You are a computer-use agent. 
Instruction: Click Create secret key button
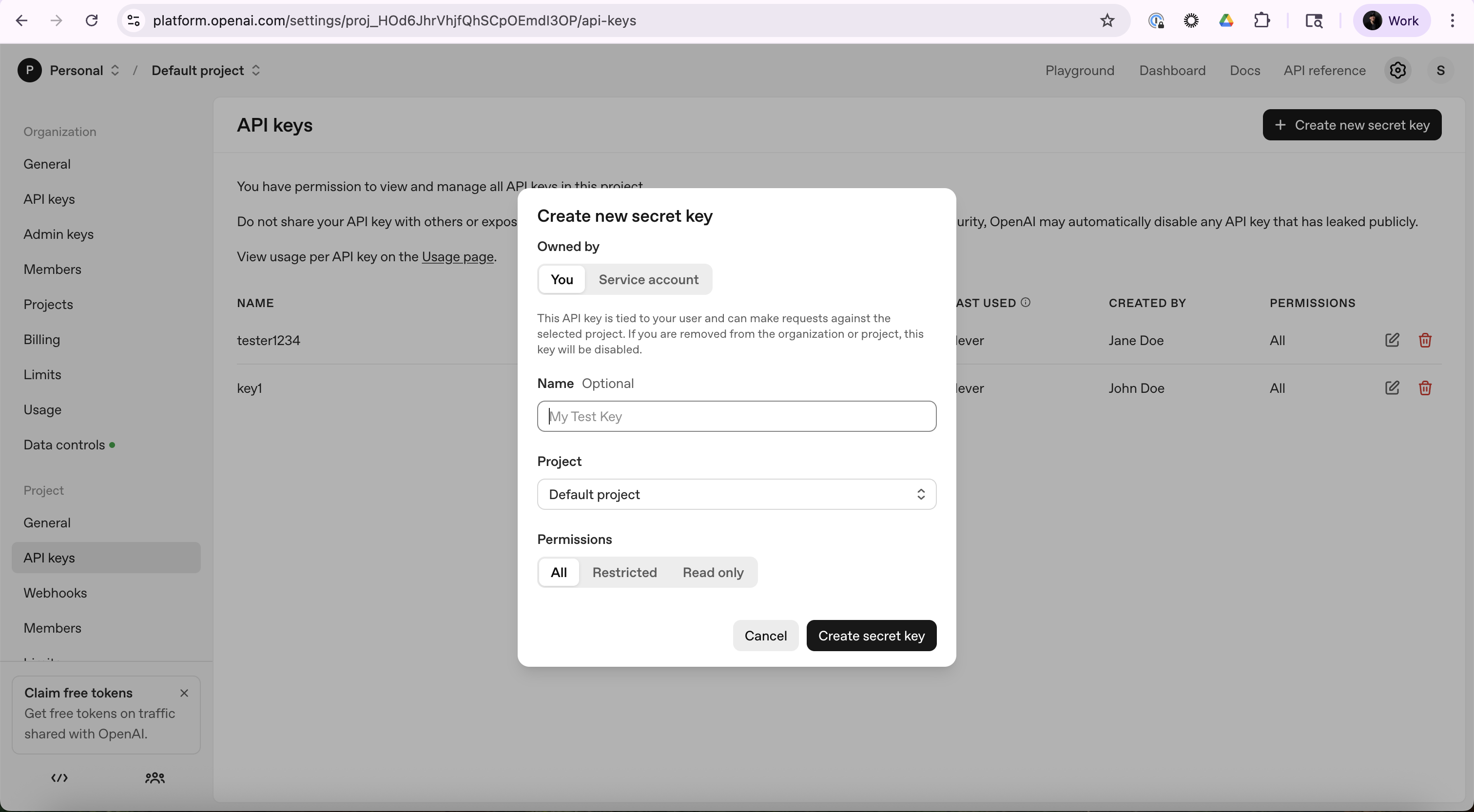[x=871, y=636]
